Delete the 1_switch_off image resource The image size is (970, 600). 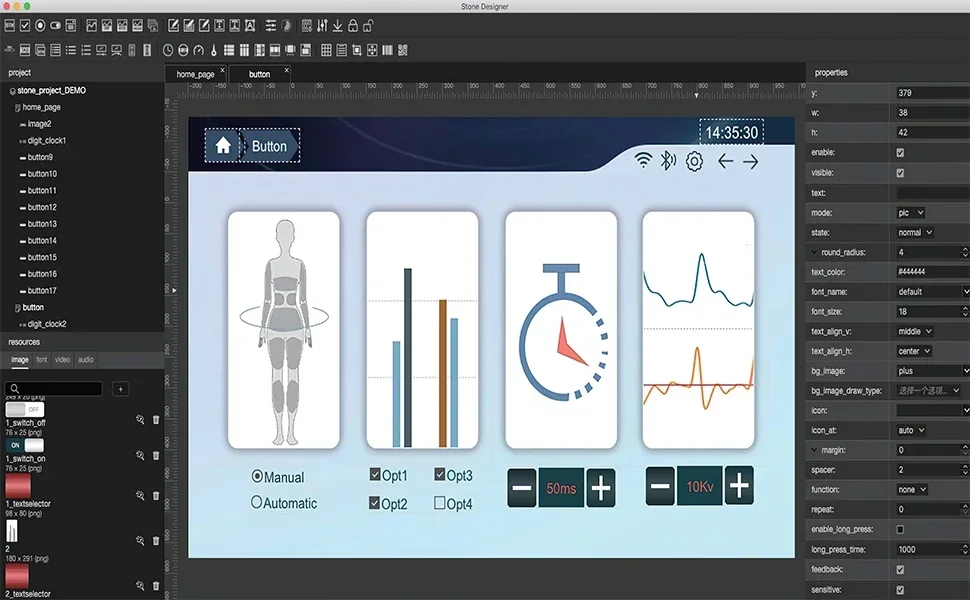pyautogui.click(x=156, y=419)
